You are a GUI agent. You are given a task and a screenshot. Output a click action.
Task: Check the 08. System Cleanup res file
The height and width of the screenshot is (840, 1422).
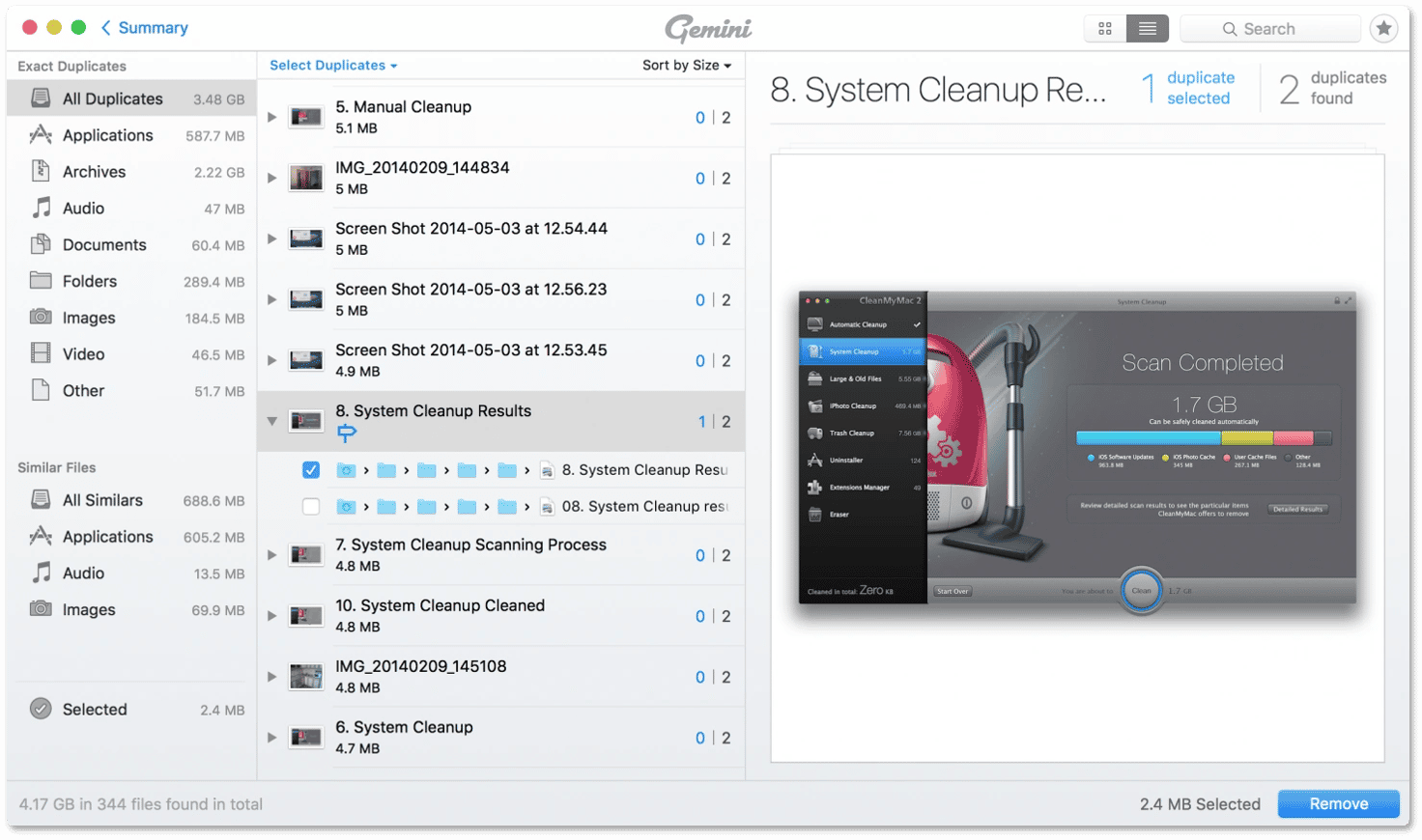[311, 507]
